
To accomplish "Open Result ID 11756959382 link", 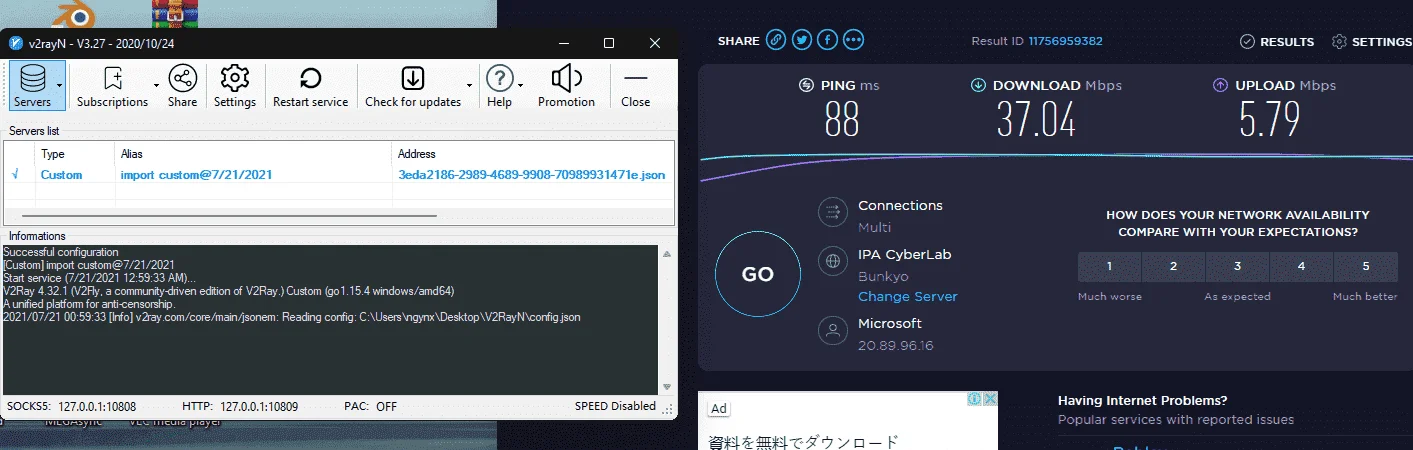I will pos(1065,41).
